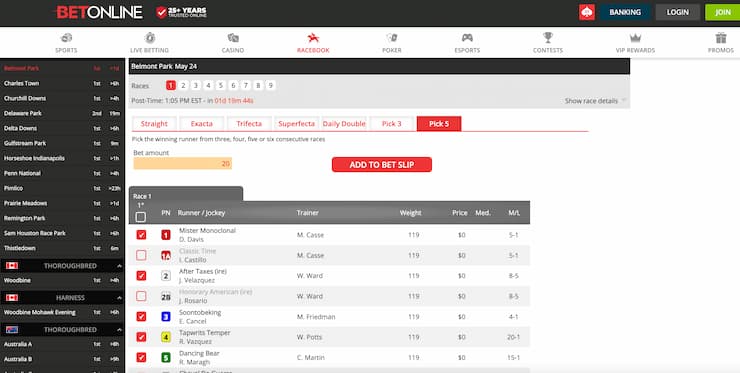Select race number 2
Screen dimensions: 740x373
point(184,85)
